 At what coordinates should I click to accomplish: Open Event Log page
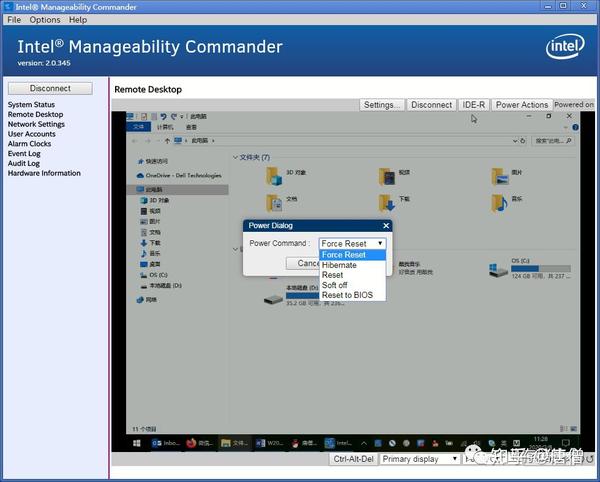(24, 154)
